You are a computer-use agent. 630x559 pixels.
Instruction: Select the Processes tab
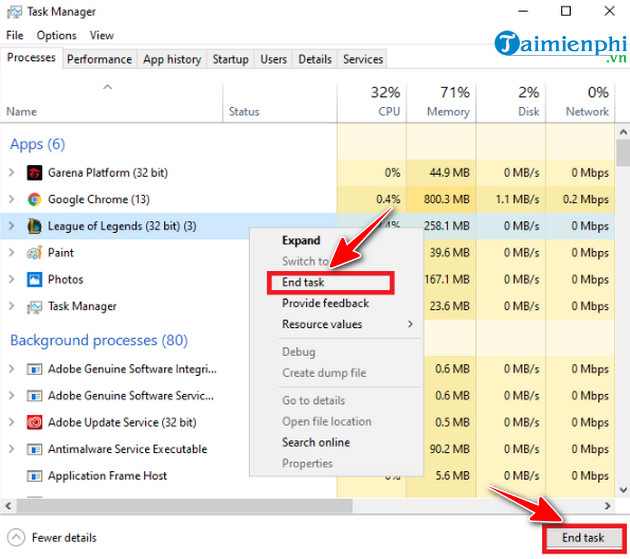[x=31, y=58]
